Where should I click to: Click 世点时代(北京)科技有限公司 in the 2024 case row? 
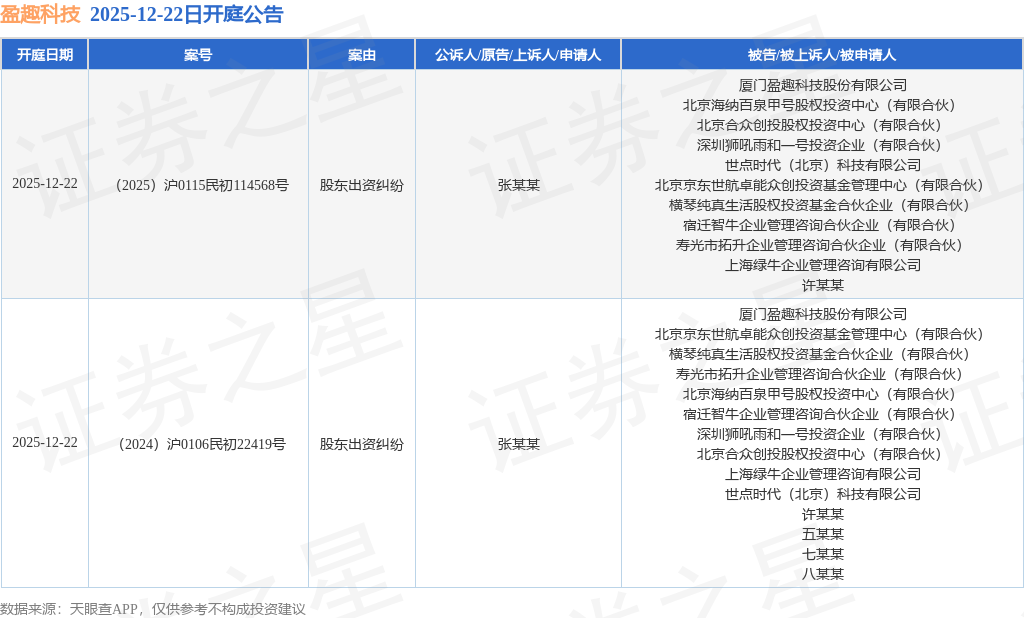coord(822,494)
